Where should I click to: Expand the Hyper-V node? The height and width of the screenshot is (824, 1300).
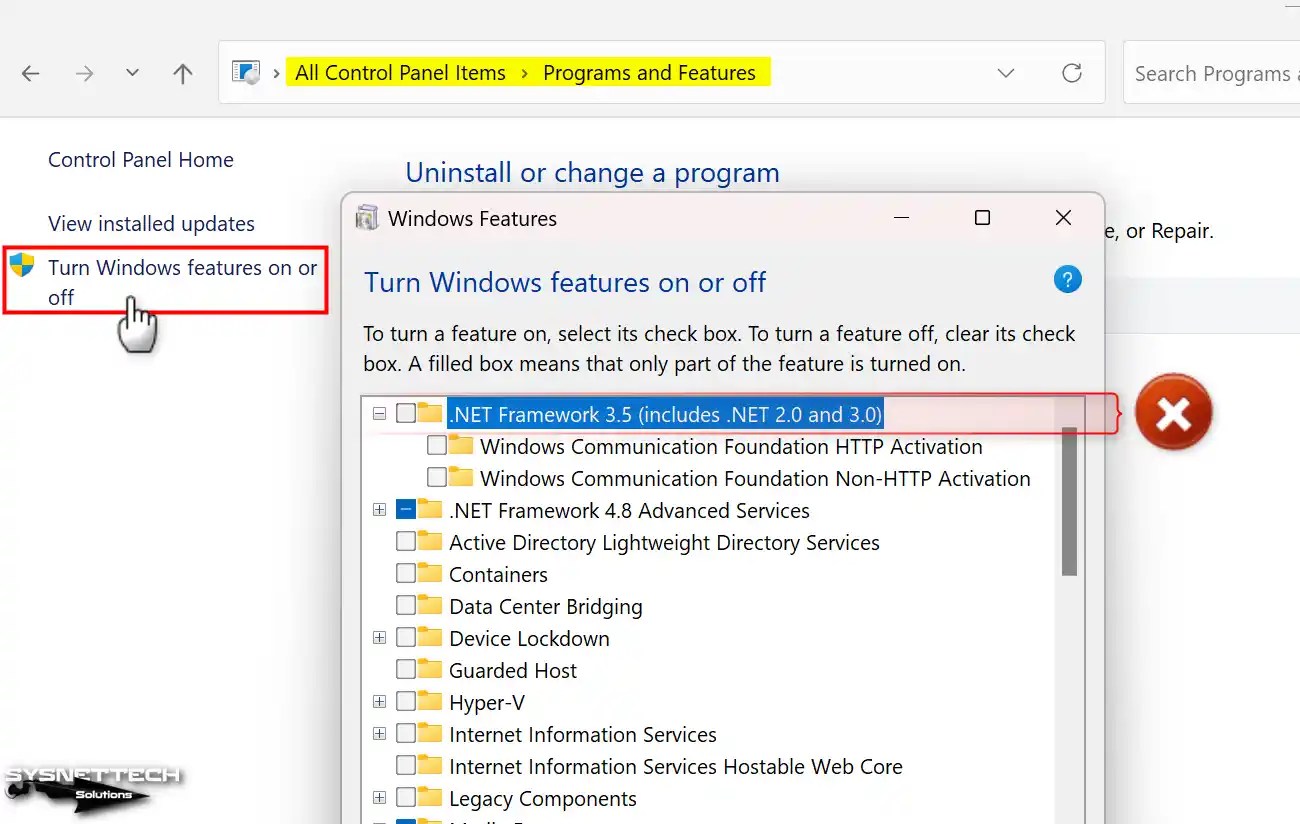379,702
